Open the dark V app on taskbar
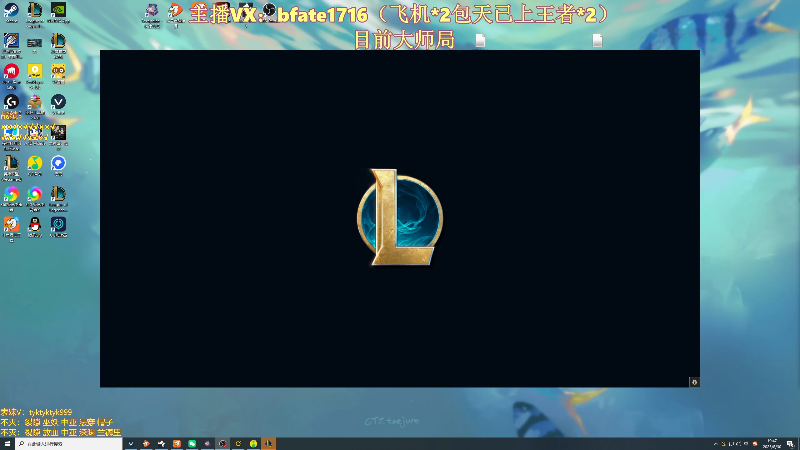Image resolution: width=800 pixels, height=450 pixels. (x=131, y=444)
